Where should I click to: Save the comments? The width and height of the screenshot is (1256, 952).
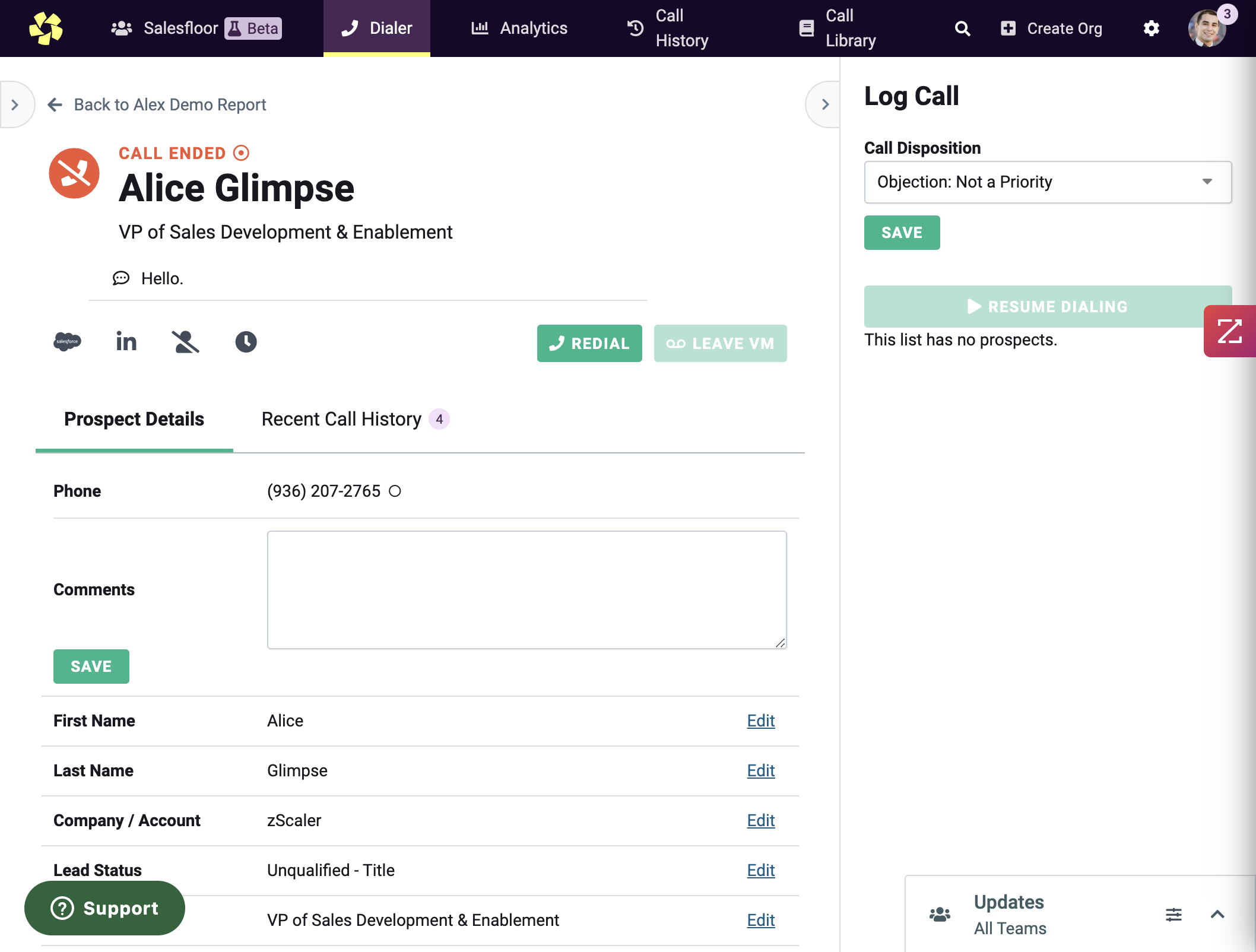tap(91, 667)
